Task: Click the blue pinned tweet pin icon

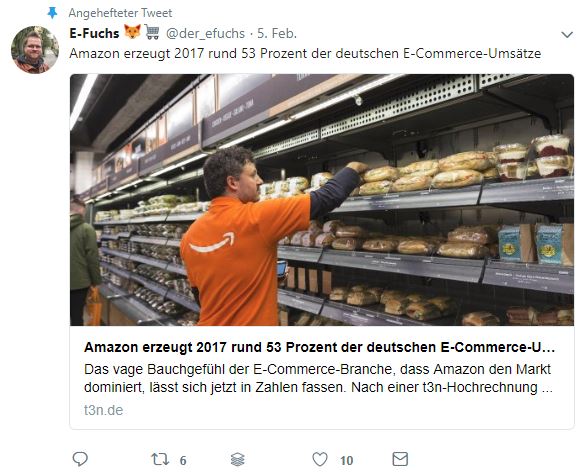Action: [x=52, y=13]
